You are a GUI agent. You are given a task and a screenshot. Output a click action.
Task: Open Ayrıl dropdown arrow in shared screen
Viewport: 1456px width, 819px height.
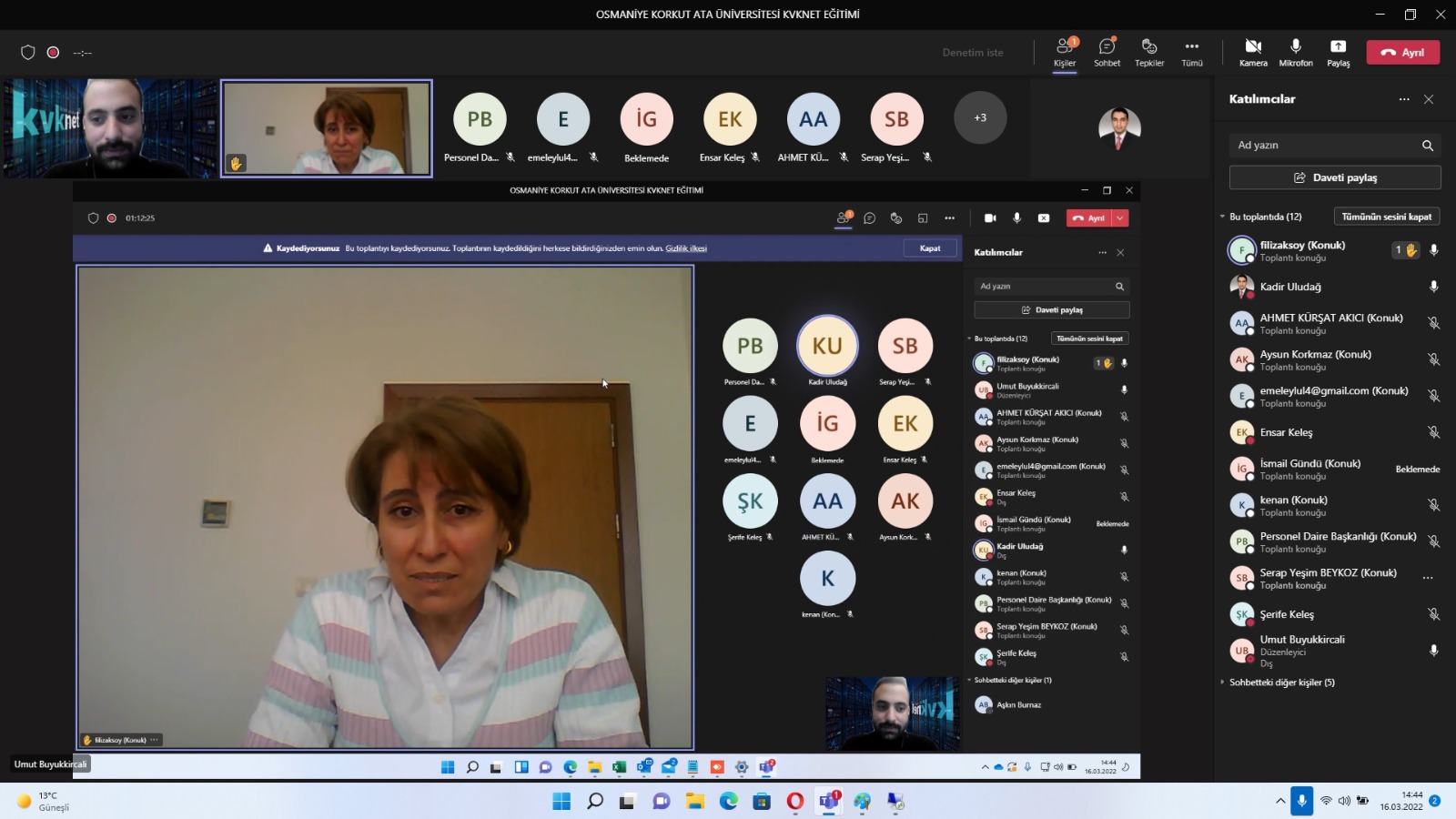coord(1120,218)
